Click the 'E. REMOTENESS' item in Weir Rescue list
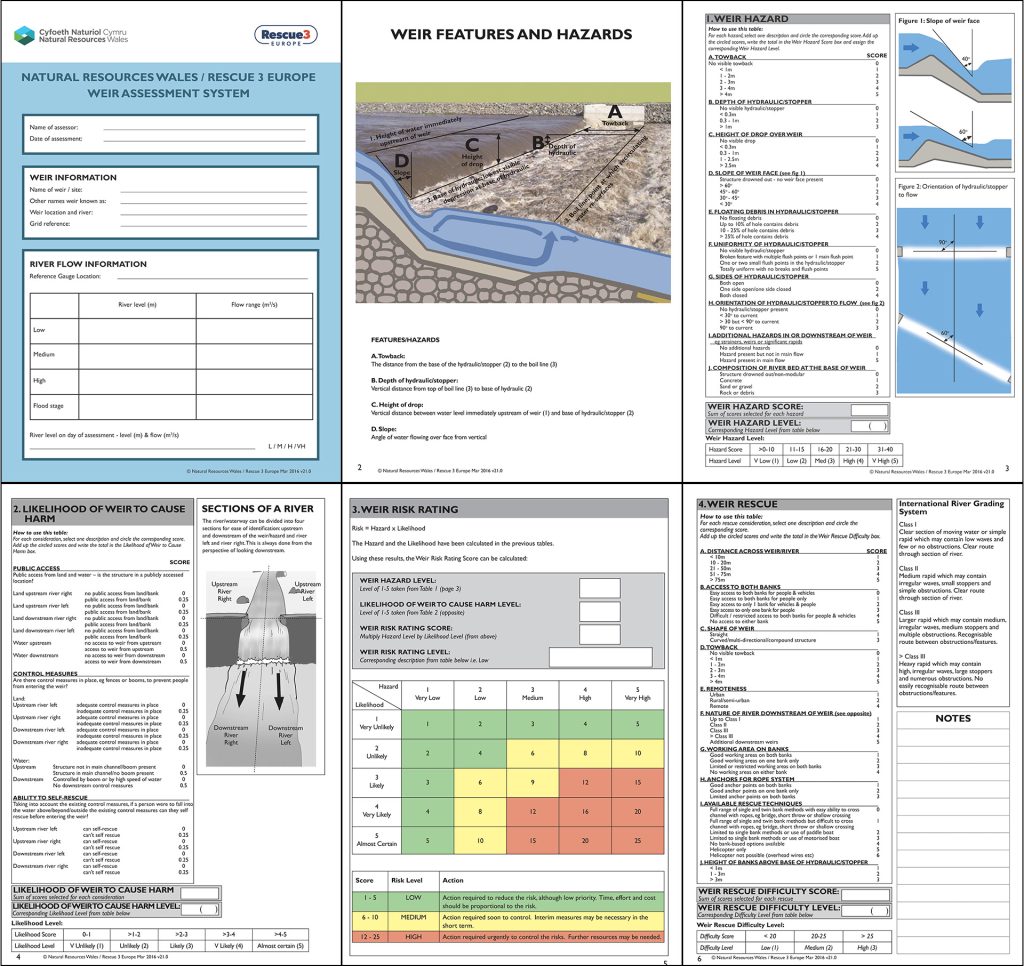 (723, 688)
